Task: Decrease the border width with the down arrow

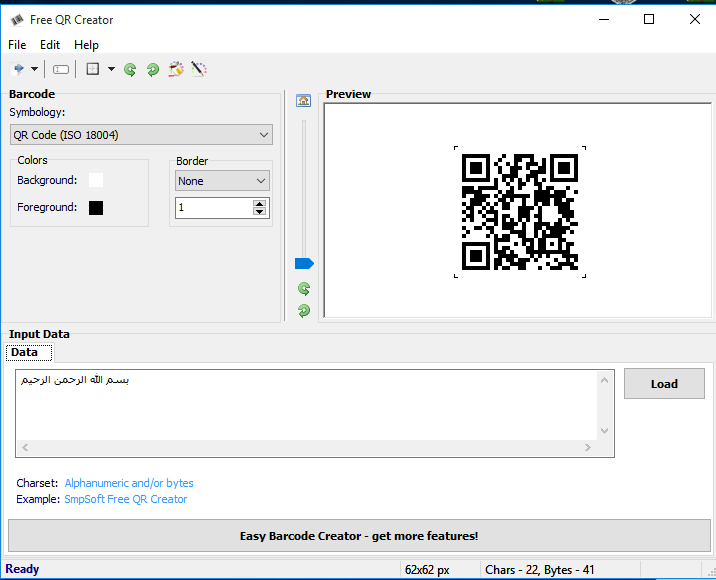Action: (260, 211)
